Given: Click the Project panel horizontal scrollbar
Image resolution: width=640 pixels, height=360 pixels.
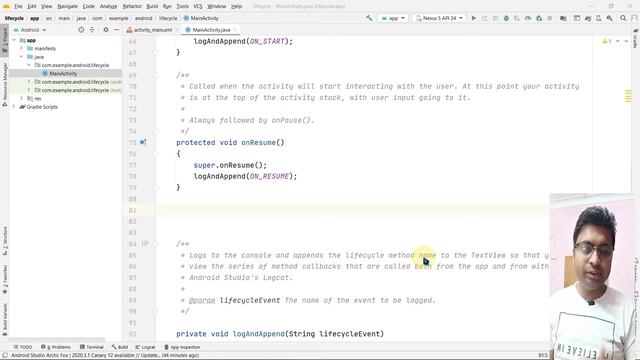Looking at the screenshot, I should click(x=57, y=340).
